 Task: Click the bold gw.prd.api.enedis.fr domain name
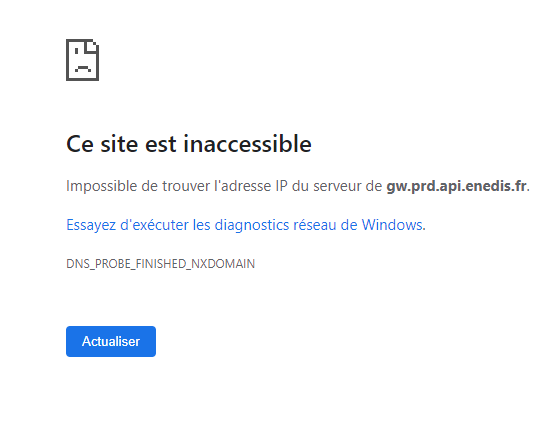(457, 186)
